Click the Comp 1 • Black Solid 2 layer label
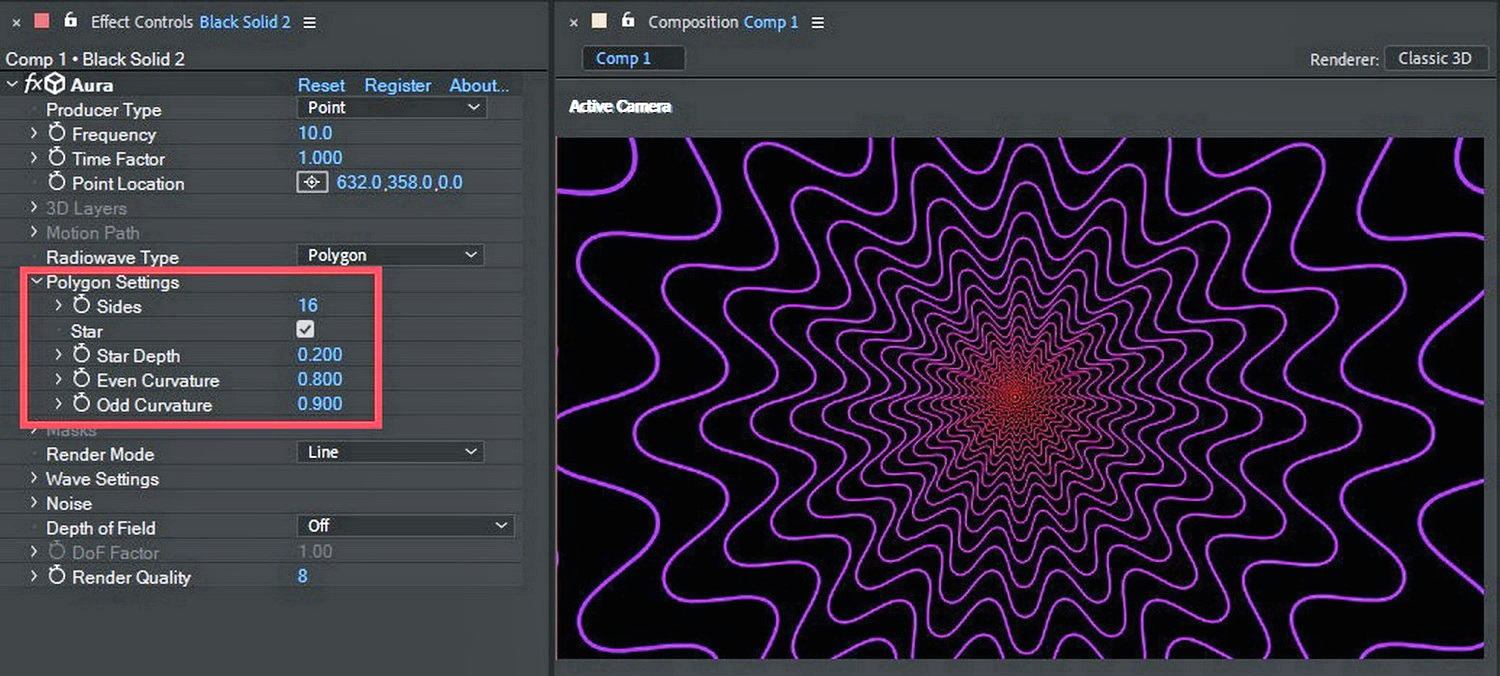The image size is (1500, 676). click(95, 59)
